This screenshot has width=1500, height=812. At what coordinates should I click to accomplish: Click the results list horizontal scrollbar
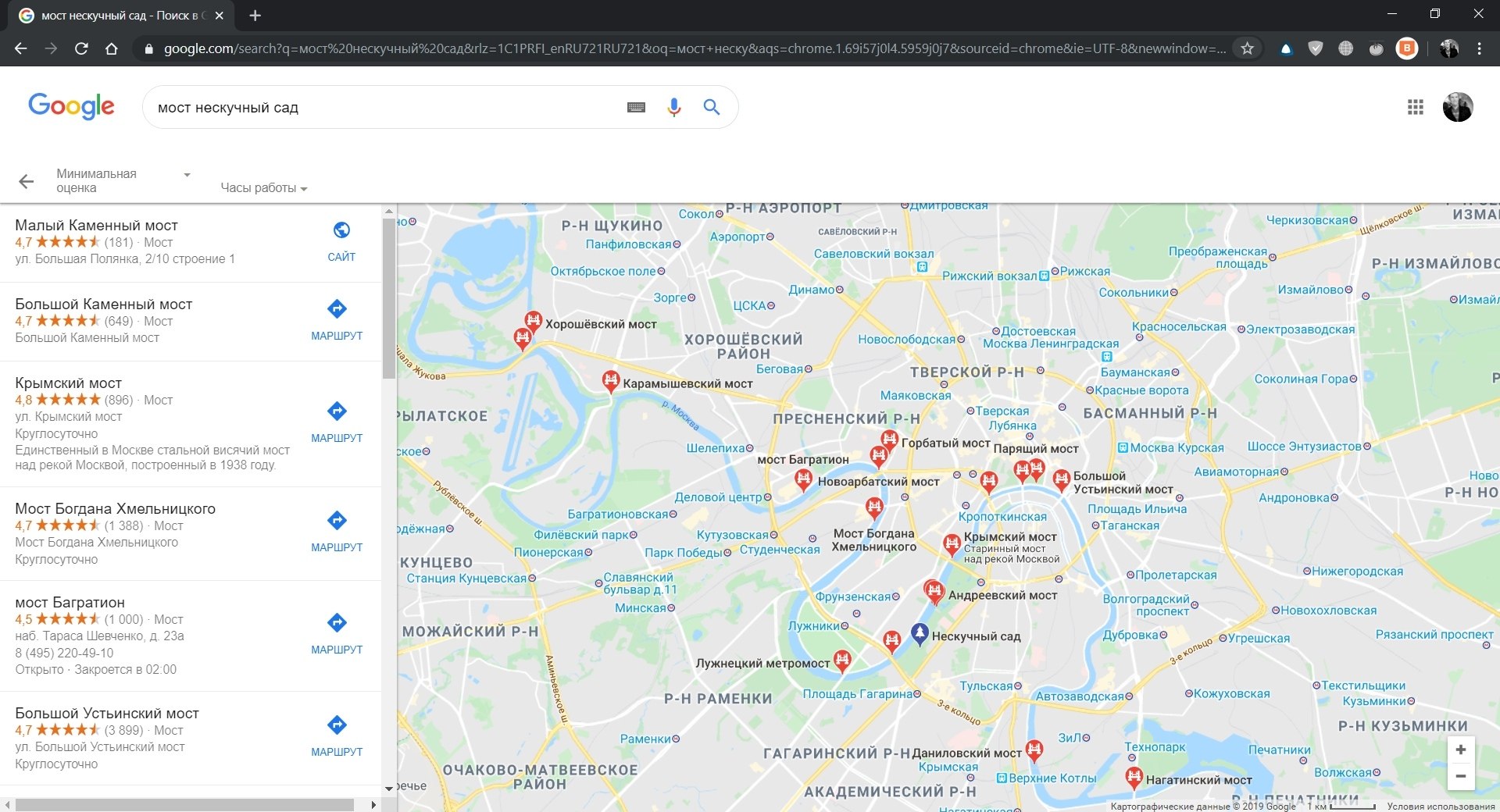point(184,805)
